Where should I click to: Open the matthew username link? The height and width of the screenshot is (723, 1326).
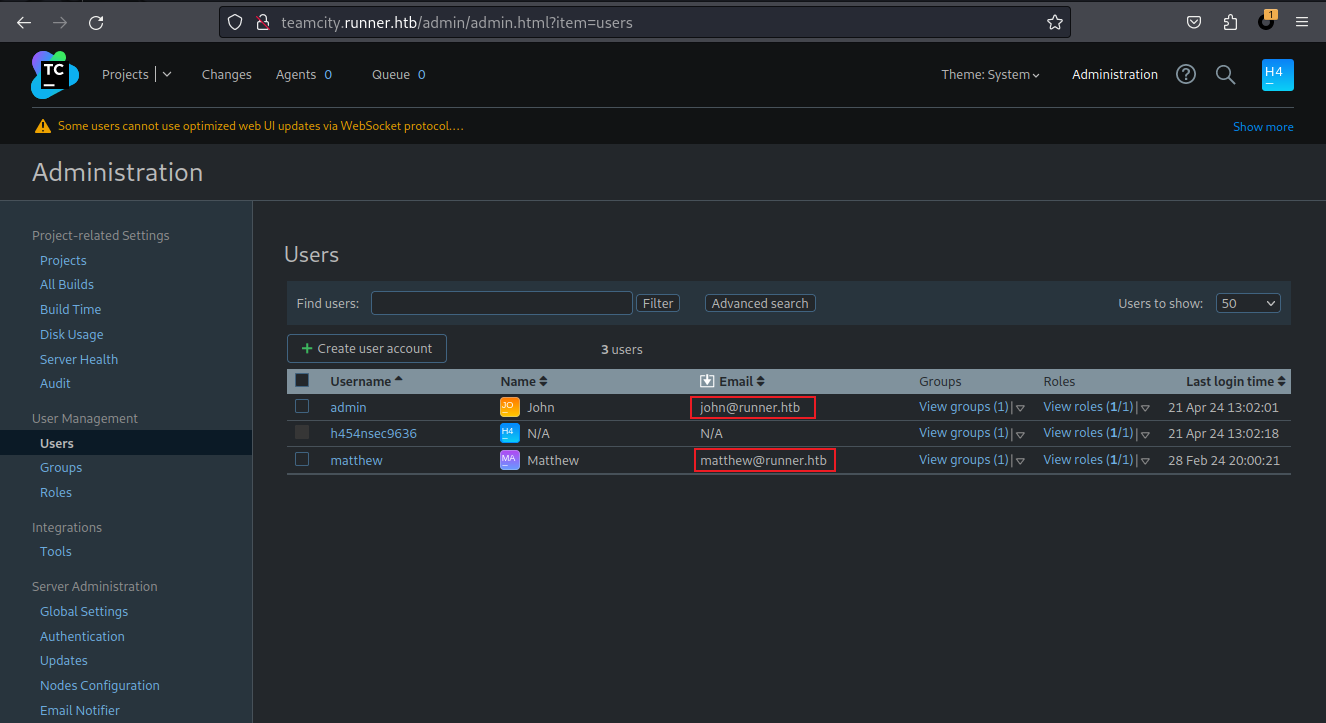(x=356, y=460)
